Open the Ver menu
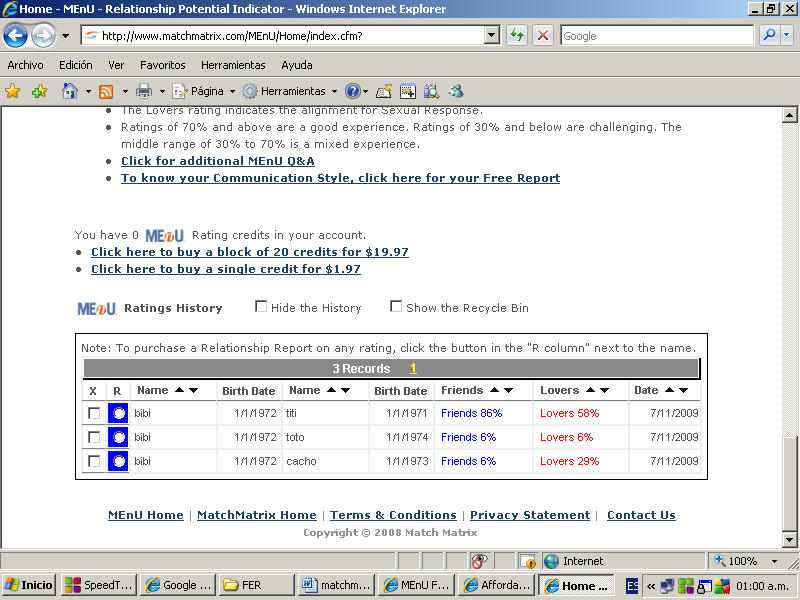This screenshot has height=600, width=800. click(116, 65)
